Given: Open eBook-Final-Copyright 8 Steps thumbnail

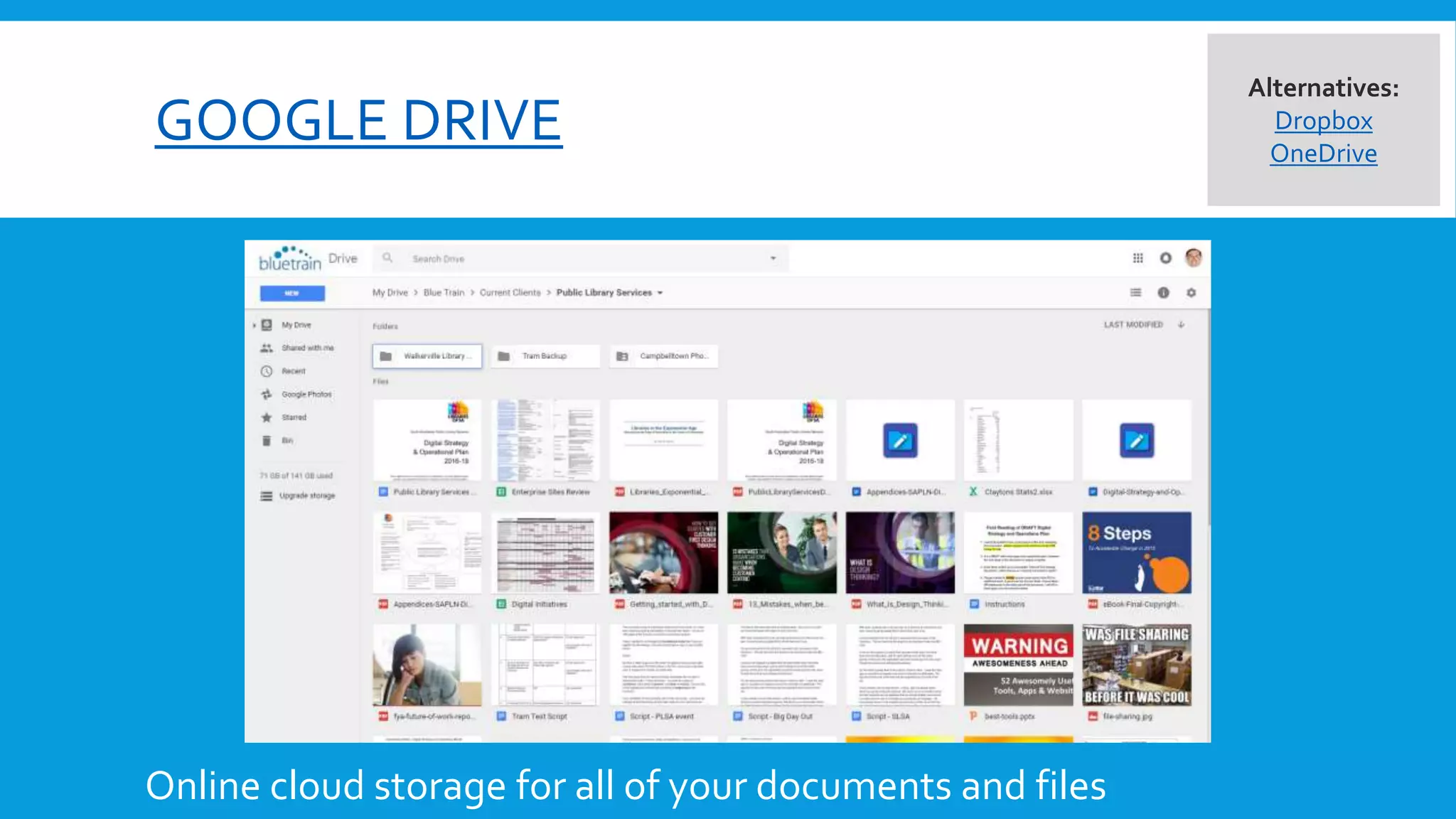Looking at the screenshot, I should click(x=1137, y=553).
